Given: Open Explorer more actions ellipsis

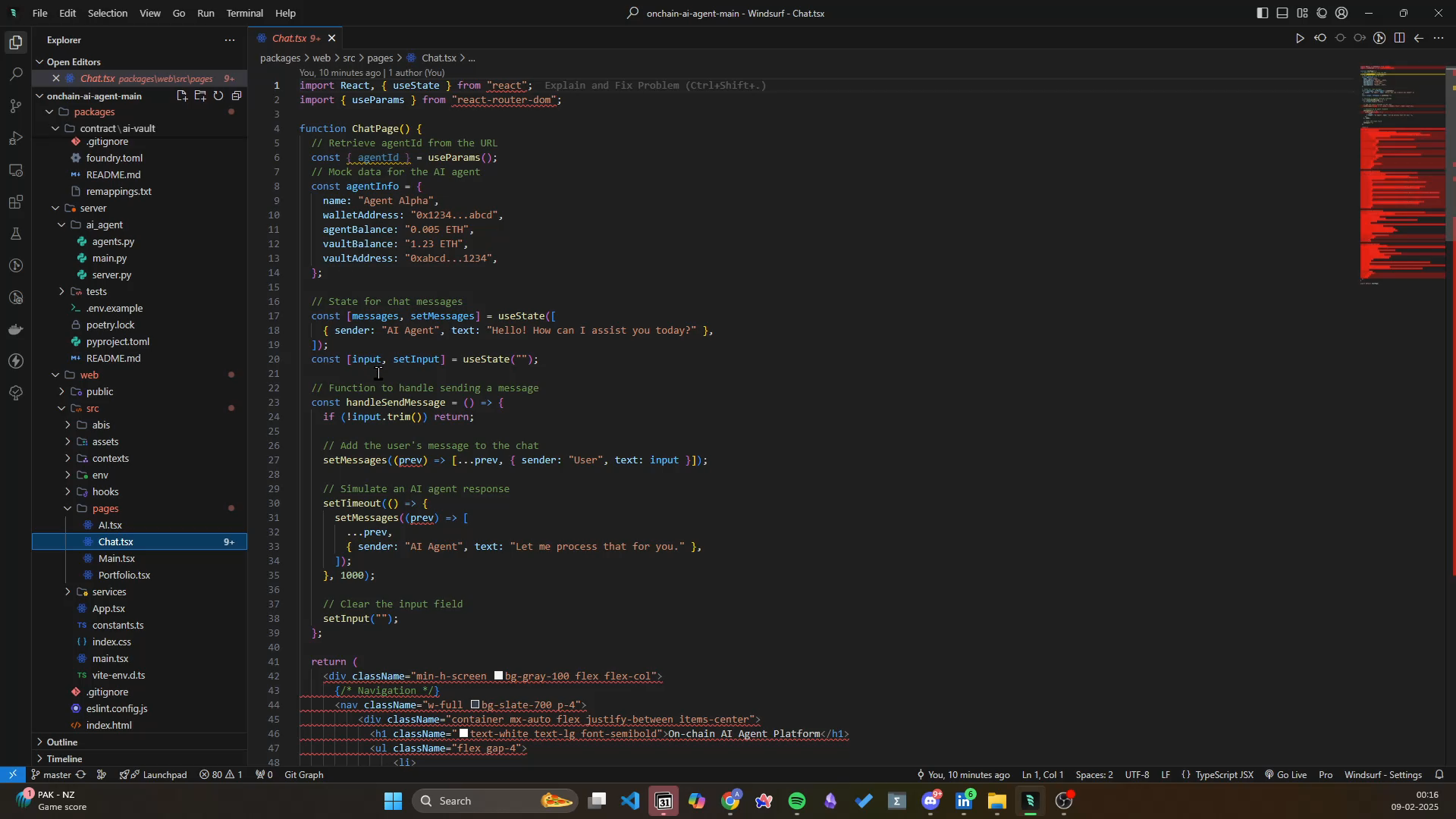Looking at the screenshot, I should [x=230, y=40].
